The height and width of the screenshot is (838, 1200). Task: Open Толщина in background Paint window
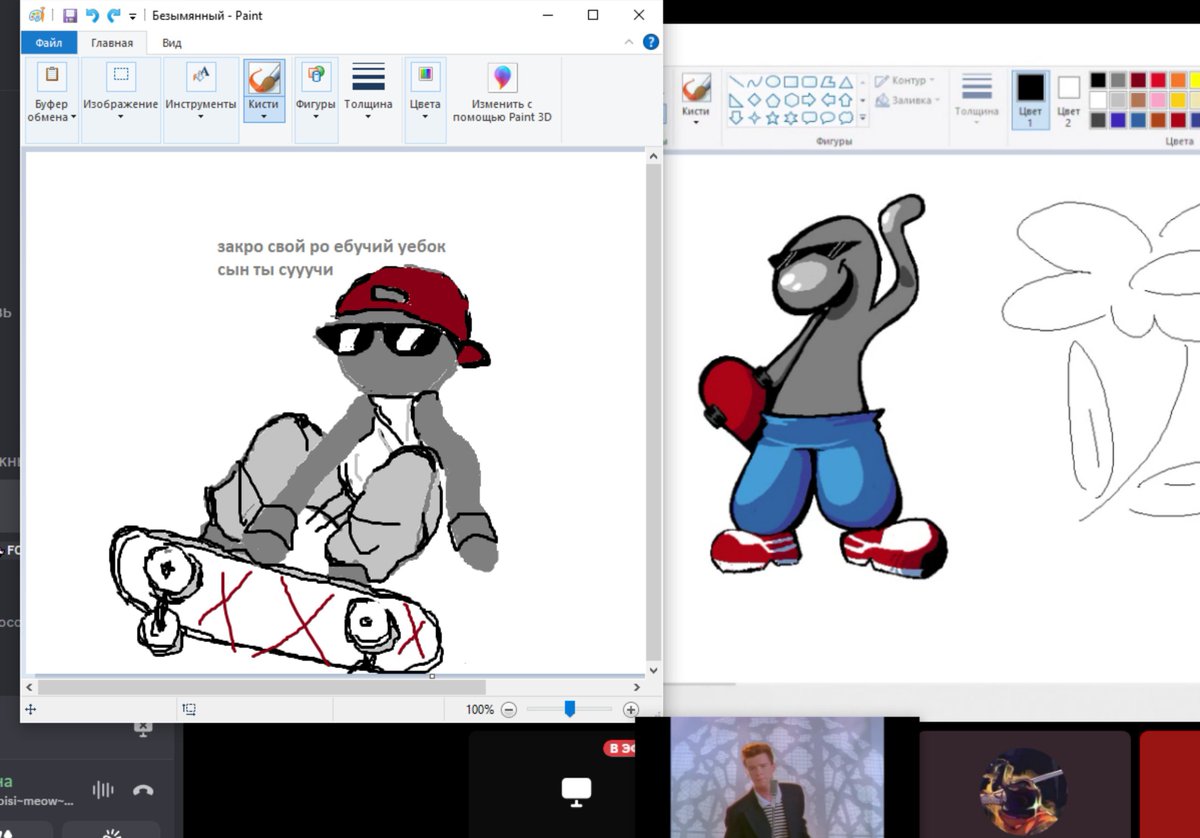pos(976,96)
